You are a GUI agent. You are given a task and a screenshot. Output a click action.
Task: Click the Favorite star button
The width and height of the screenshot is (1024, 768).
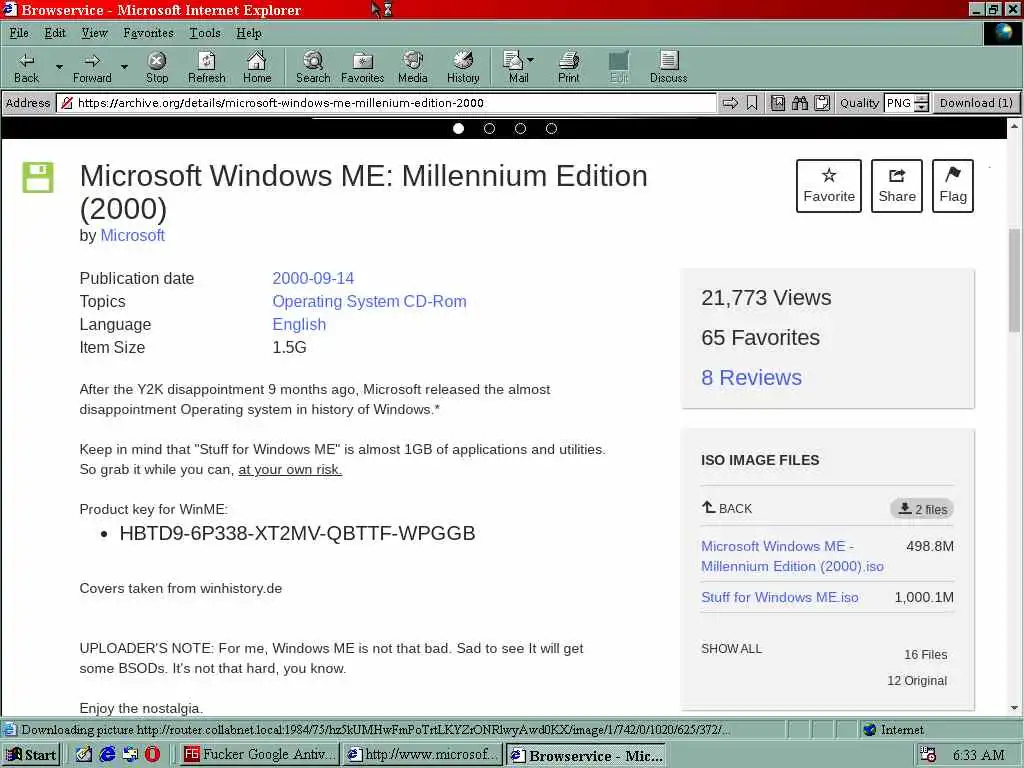point(829,185)
